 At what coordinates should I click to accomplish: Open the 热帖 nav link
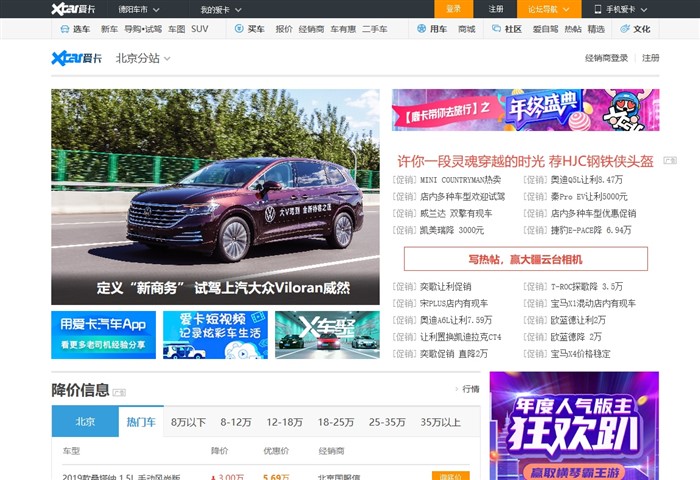click(573, 29)
